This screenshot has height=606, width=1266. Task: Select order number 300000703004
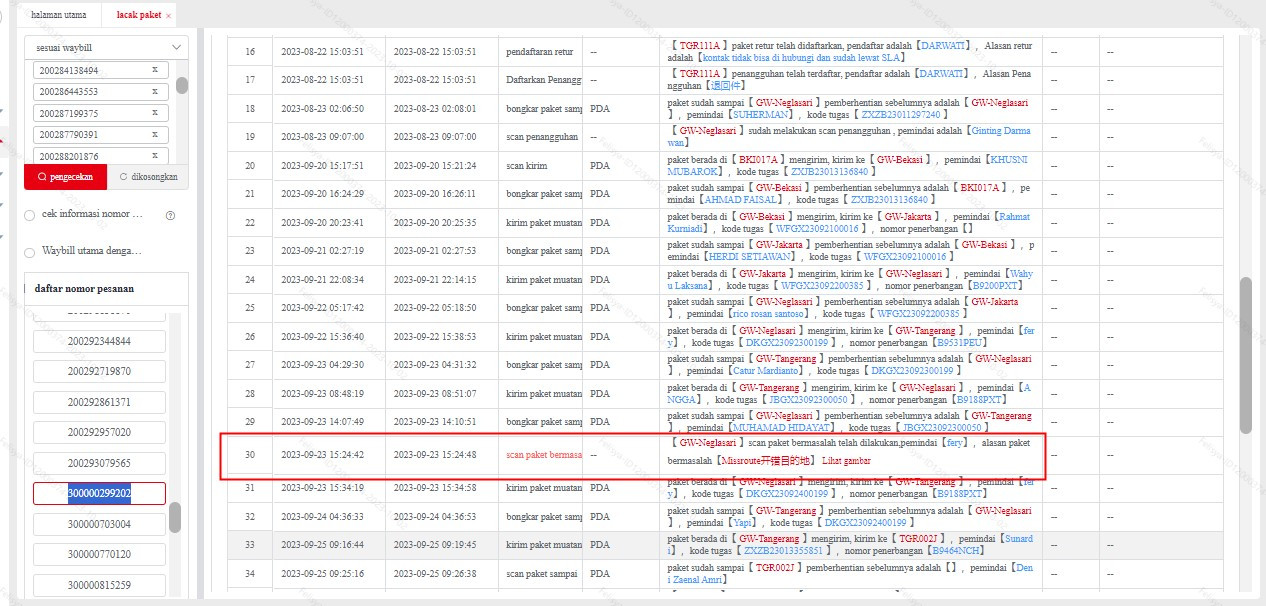pyautogui.click(x=99, y=524)
